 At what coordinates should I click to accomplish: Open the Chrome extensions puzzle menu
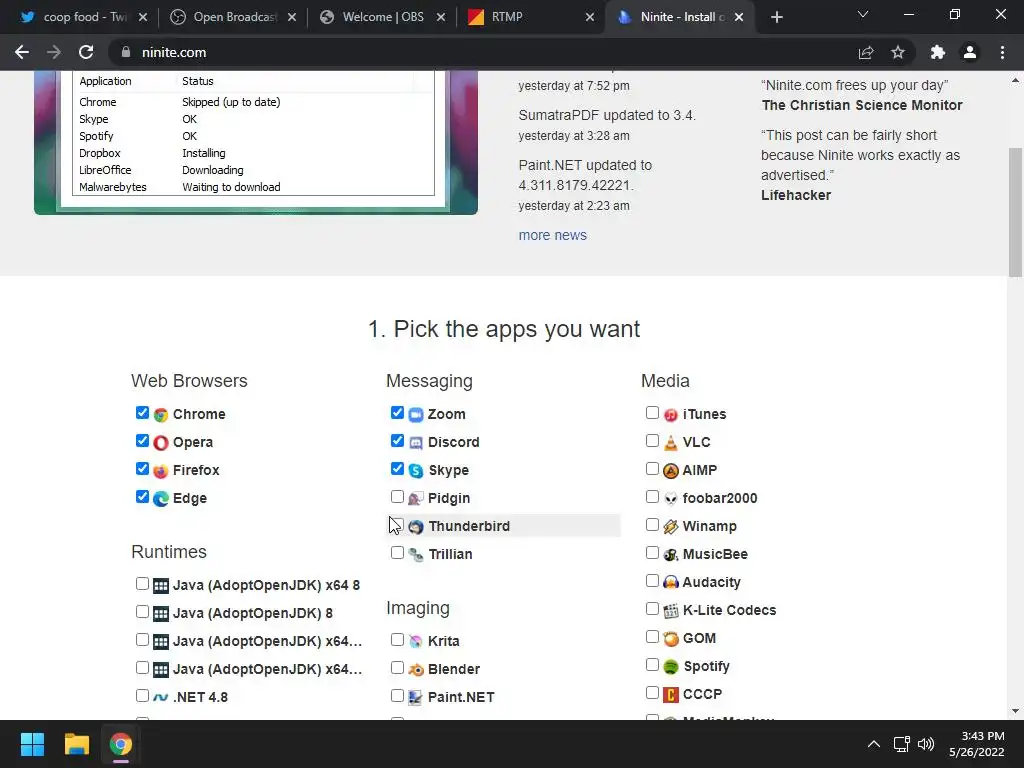click(938, 52)
